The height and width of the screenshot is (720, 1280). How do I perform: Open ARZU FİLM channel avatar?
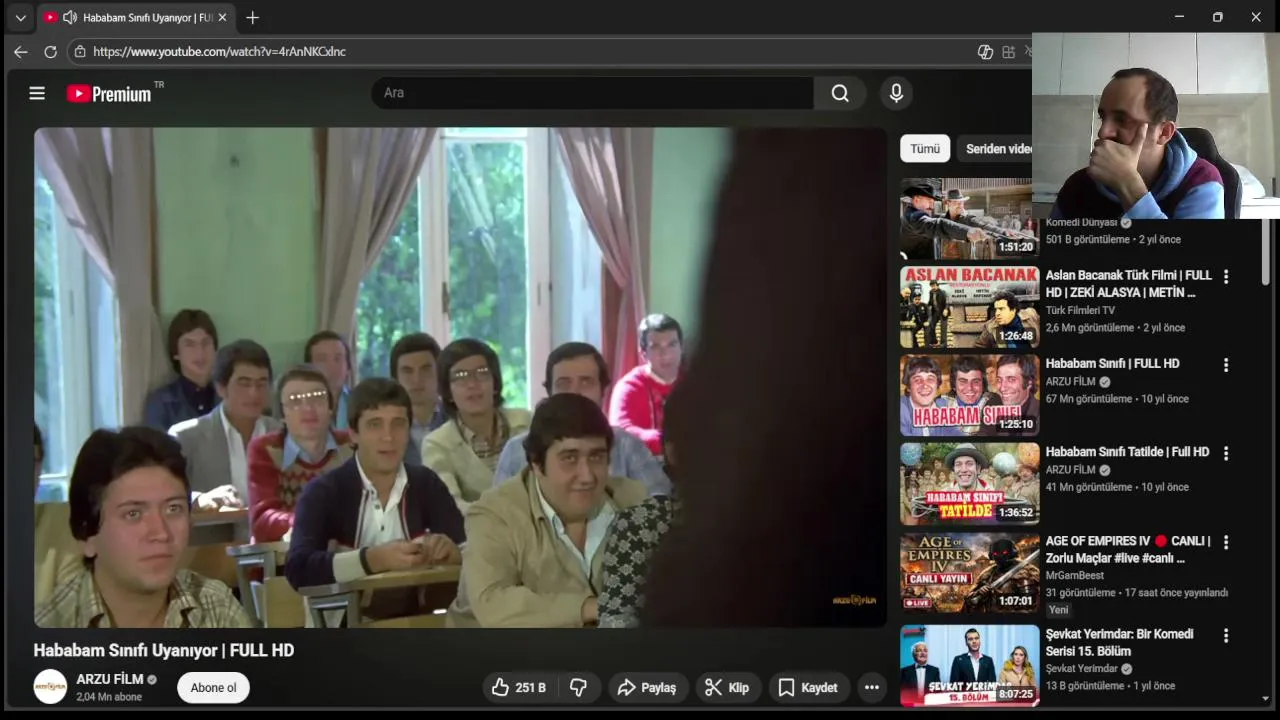pos(50,687)
